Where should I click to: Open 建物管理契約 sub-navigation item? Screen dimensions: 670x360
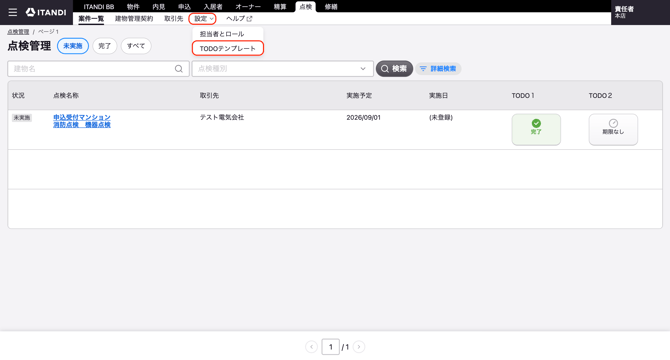coord(134,19)
